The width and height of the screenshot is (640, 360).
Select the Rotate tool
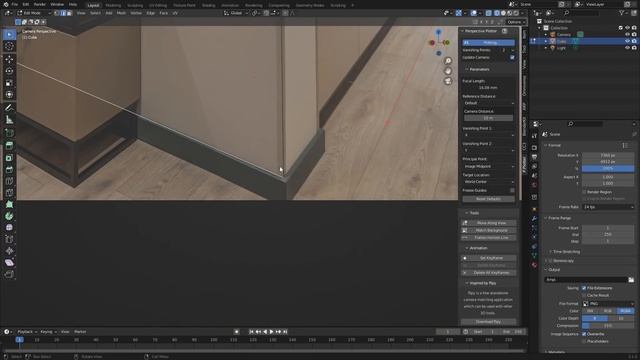(x=9, y=71)
